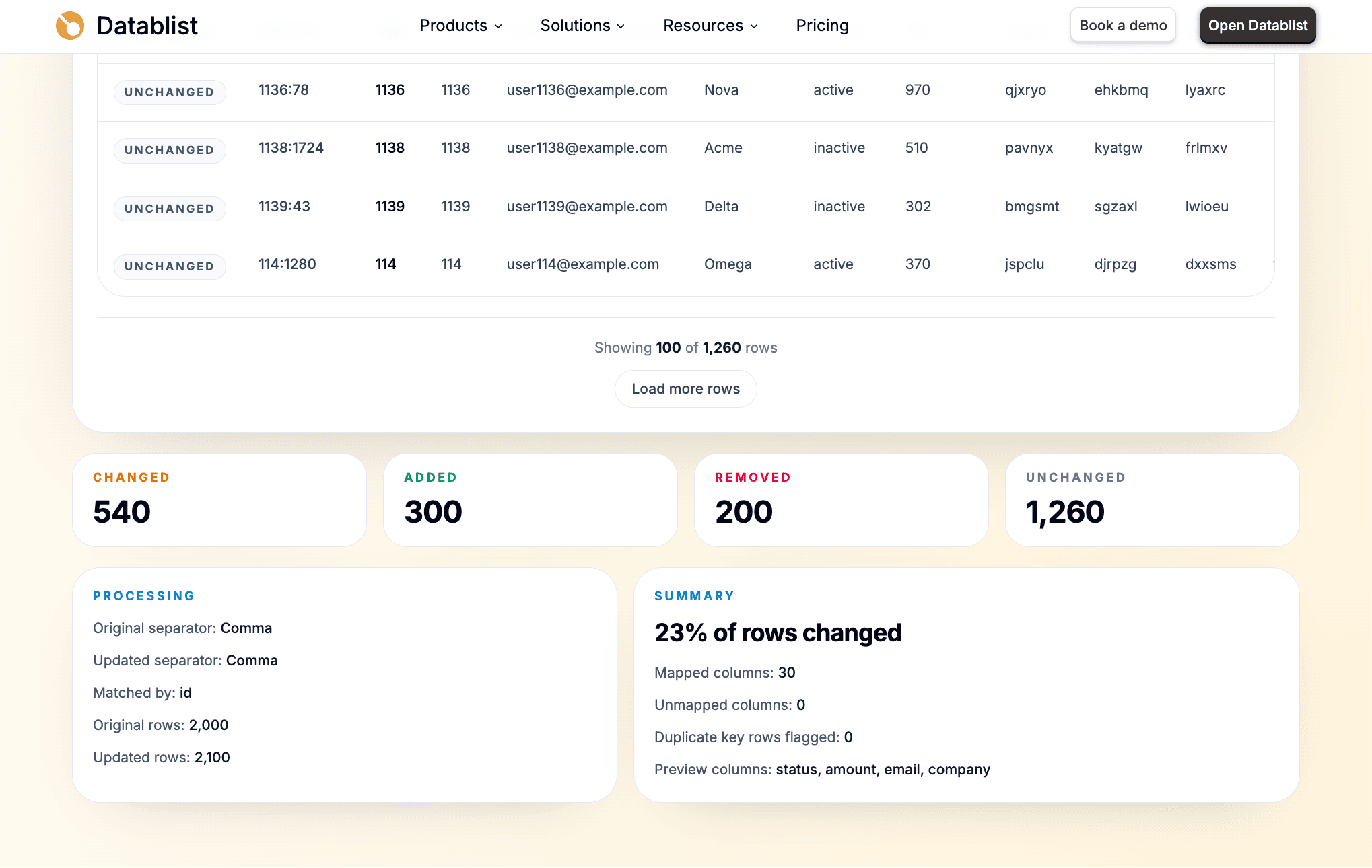
Task: Click the REMOVED count card showing 200
Action: coord(842,500)
